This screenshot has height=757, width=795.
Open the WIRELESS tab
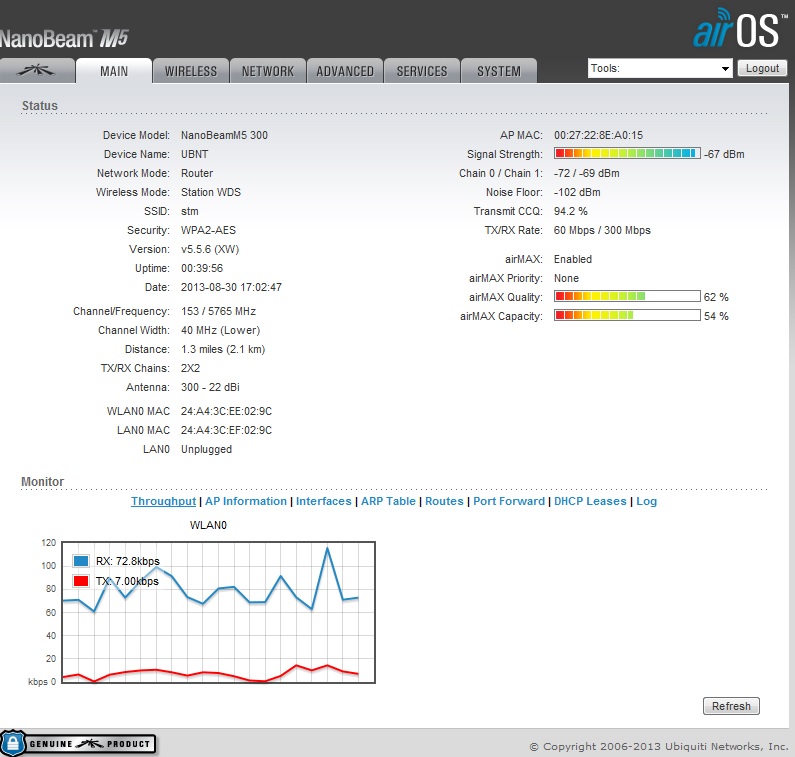[191, 71]
